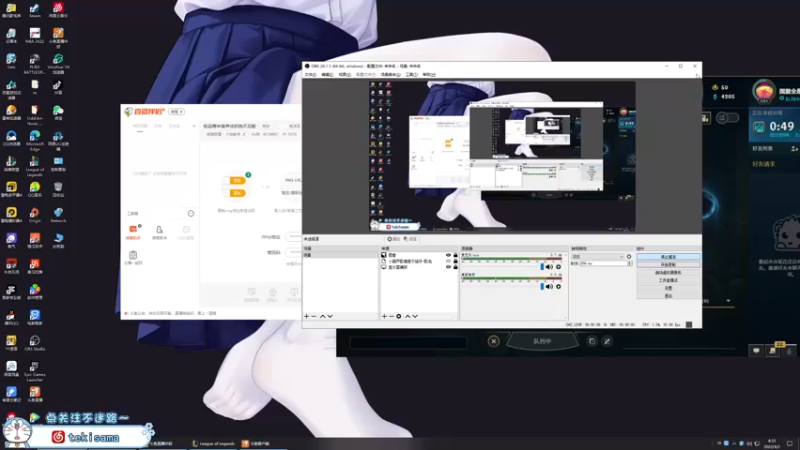Open the 文件 menu in OBS
Screen dimensions: 800x450
310,75
